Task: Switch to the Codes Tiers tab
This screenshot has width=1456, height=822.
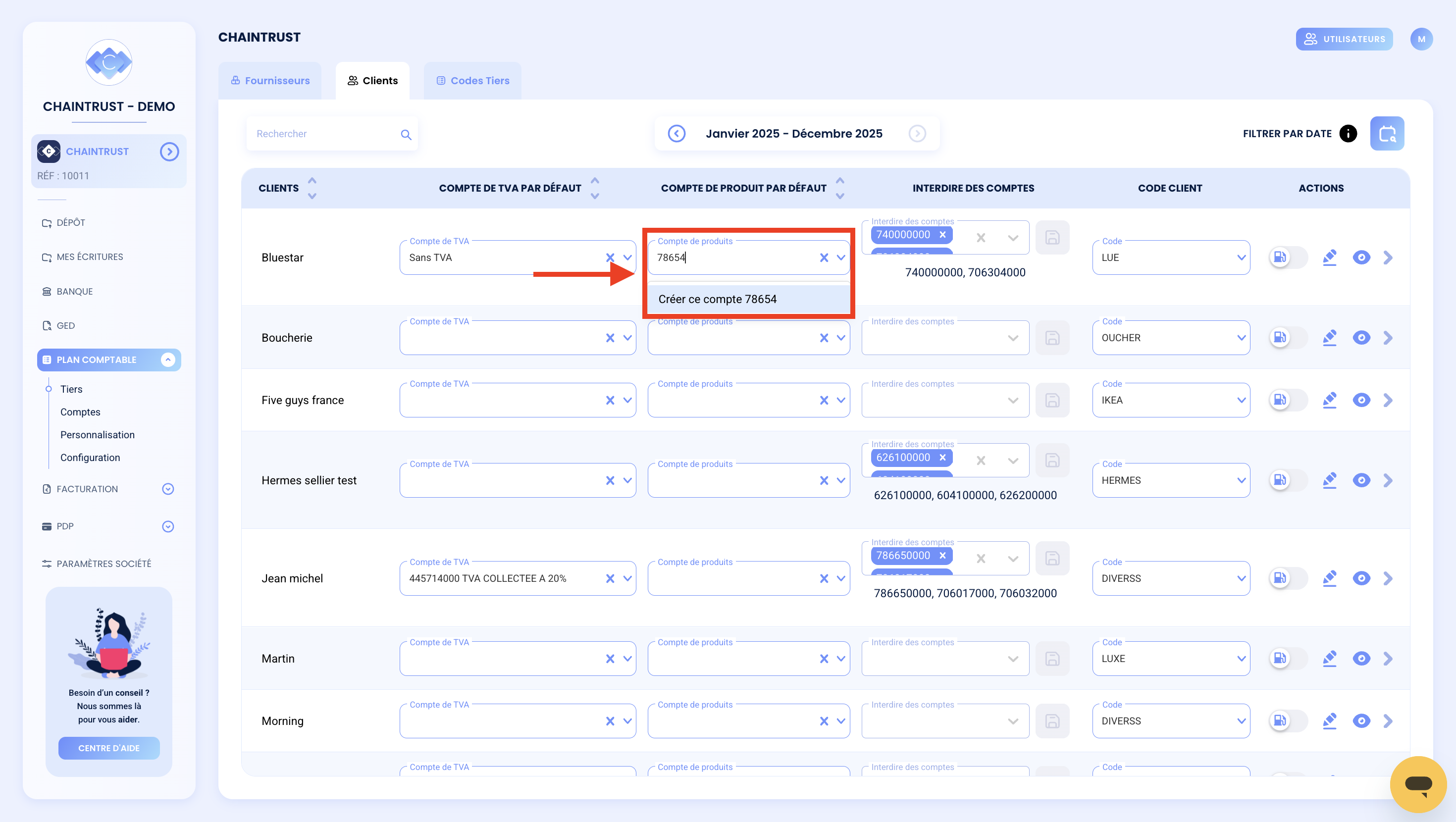Action: coord(472,80)
